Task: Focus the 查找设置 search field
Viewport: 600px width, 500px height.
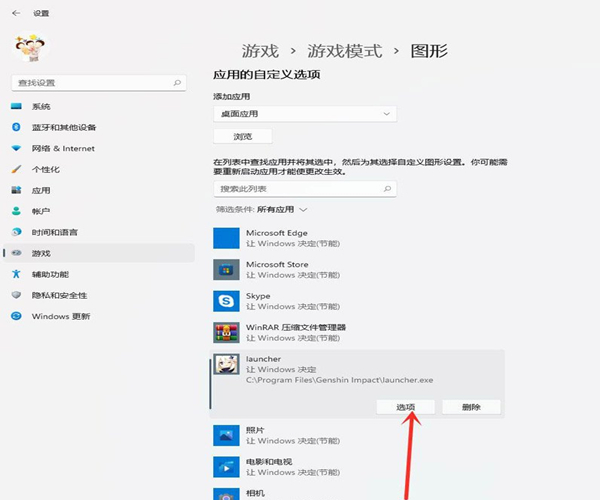Action: tap(99, 83)
